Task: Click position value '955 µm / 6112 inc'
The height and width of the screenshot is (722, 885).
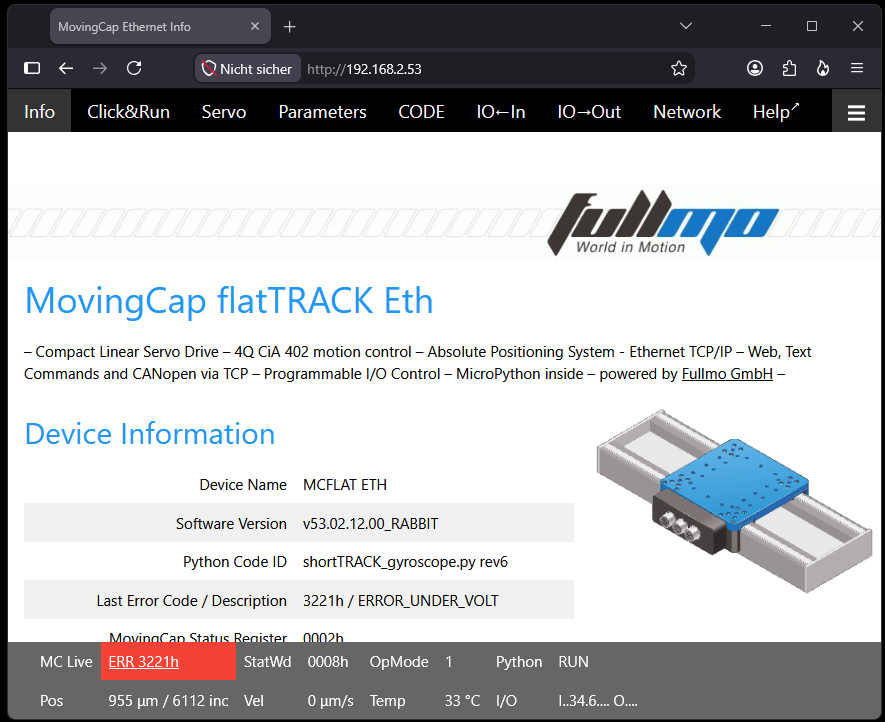Action: [168, 701]
